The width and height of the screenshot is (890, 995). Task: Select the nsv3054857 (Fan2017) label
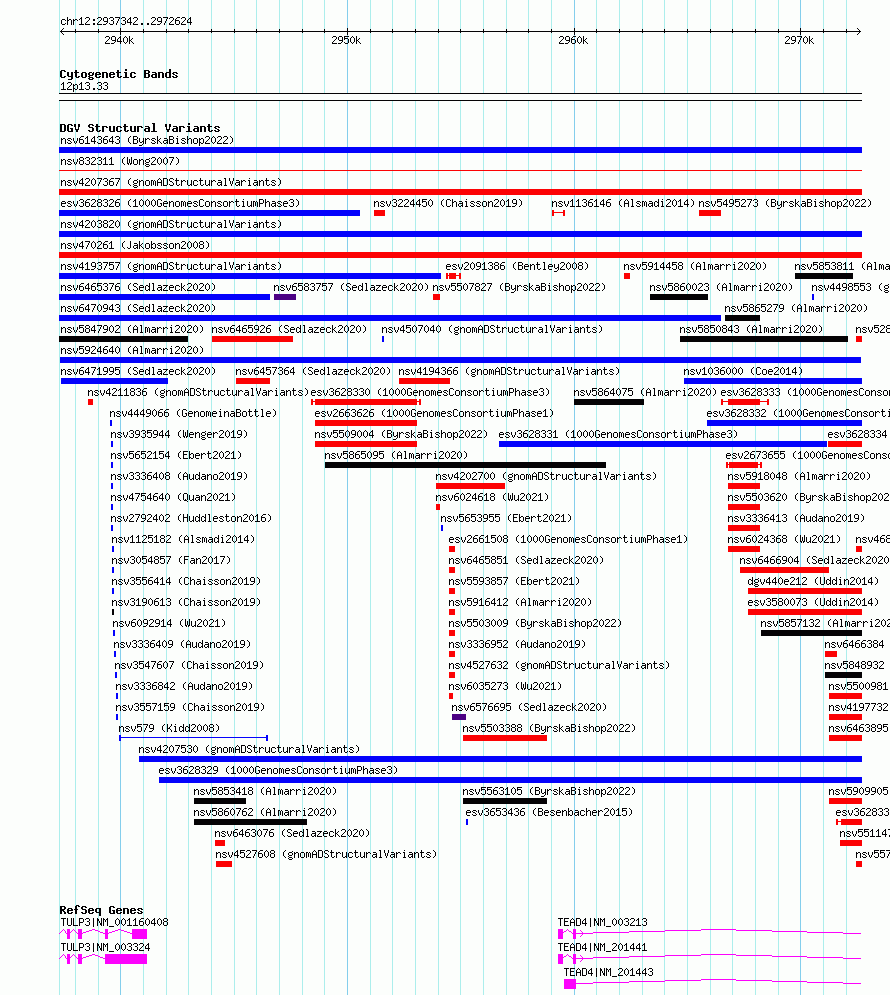click(x=171, y=559)
